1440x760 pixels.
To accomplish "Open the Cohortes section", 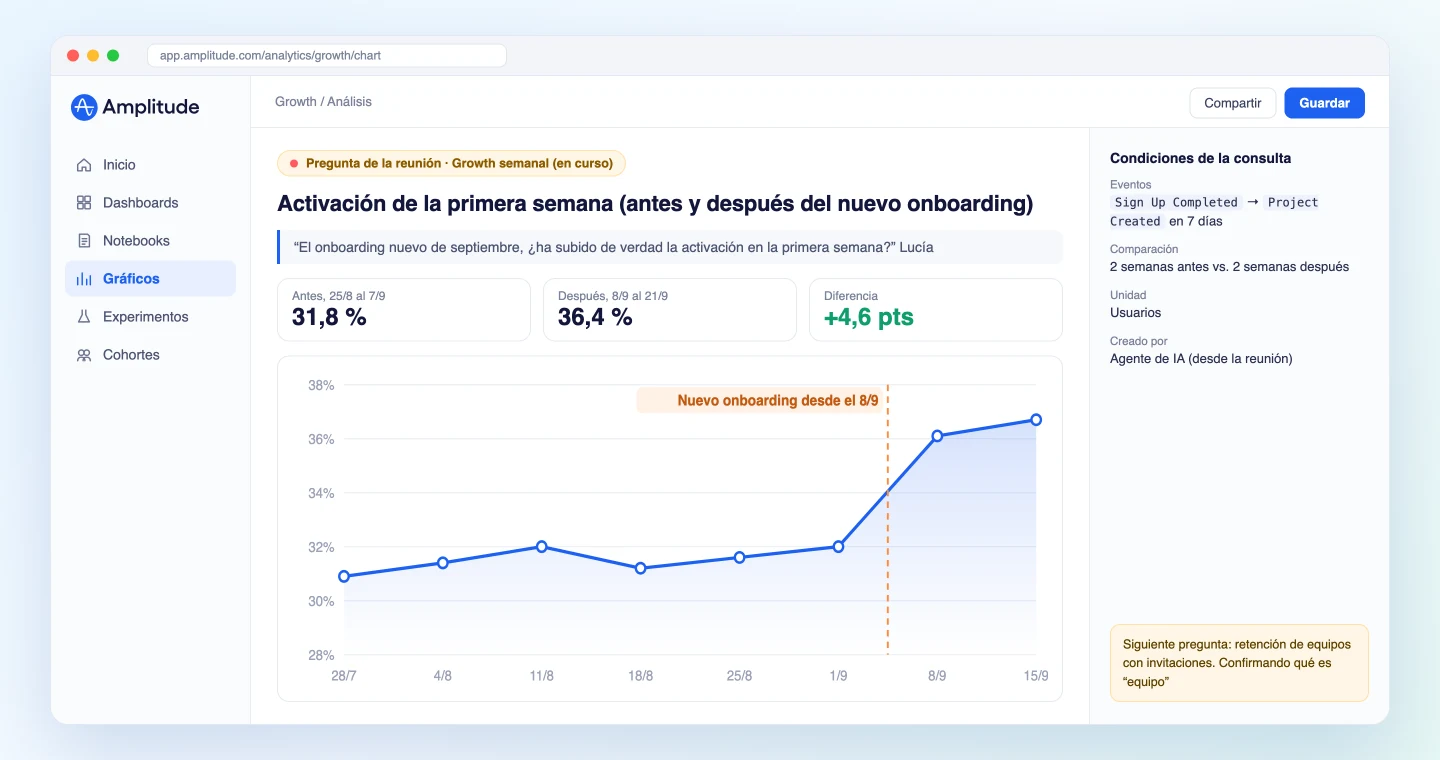I will coord(150,355).
